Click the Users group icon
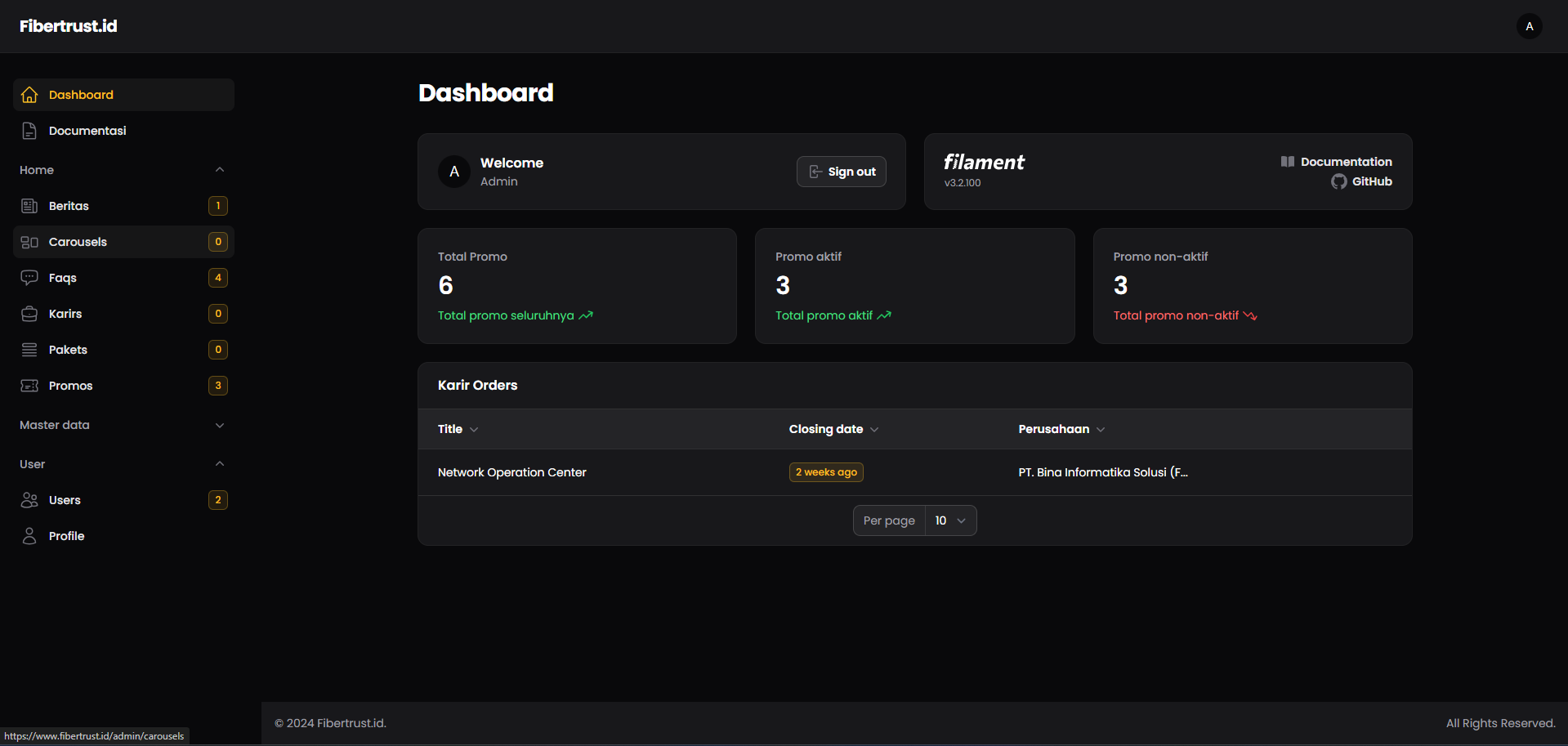This screenshot has height=746, width=1568. (29, 500)
